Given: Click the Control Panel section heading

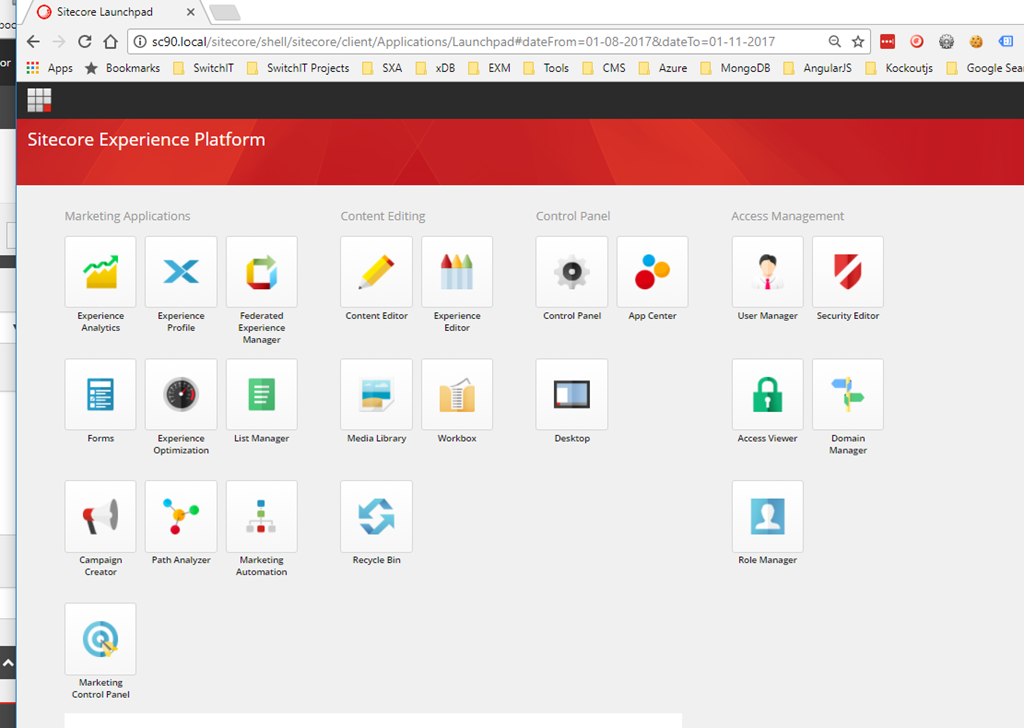Looking at the screenshot, I should pyautogui.click(x=573, y=216).
